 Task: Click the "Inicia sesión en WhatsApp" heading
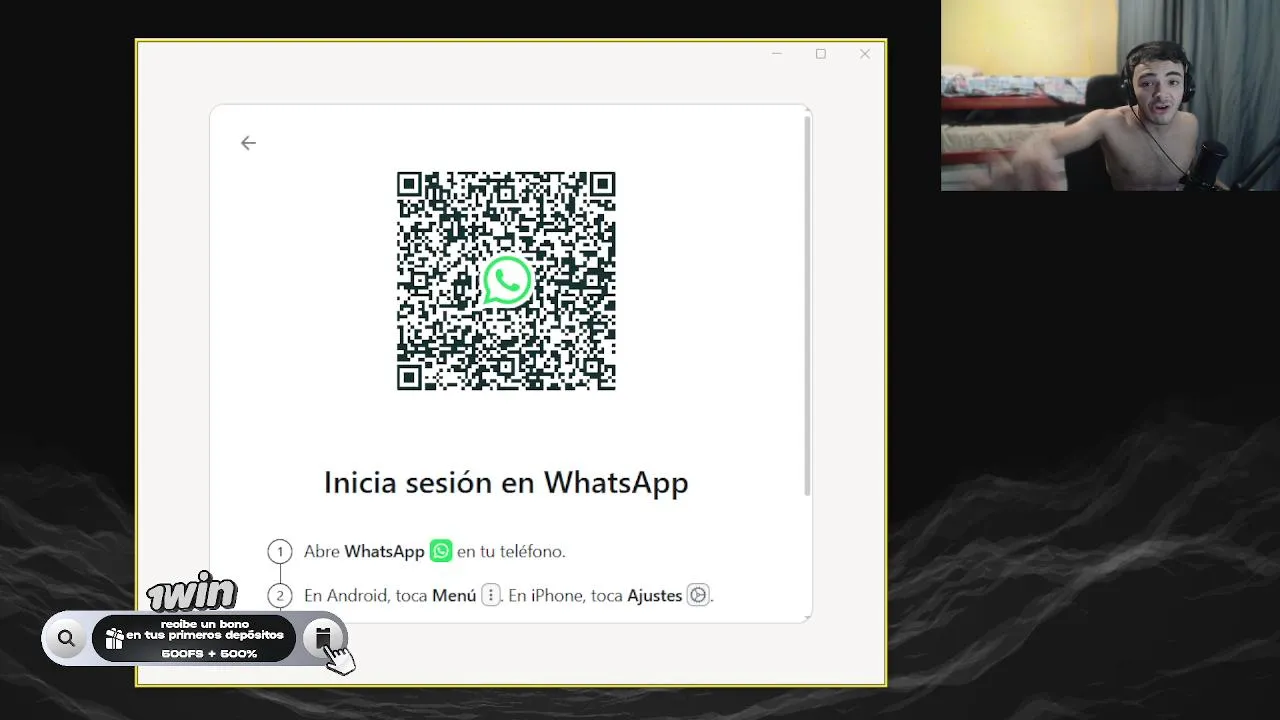click(506, 482)
